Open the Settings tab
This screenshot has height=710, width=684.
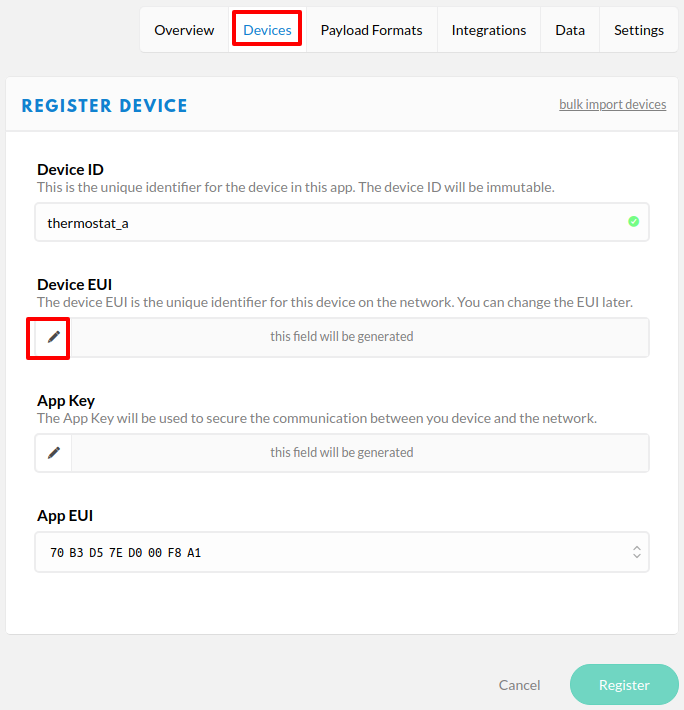click(638, 30)
